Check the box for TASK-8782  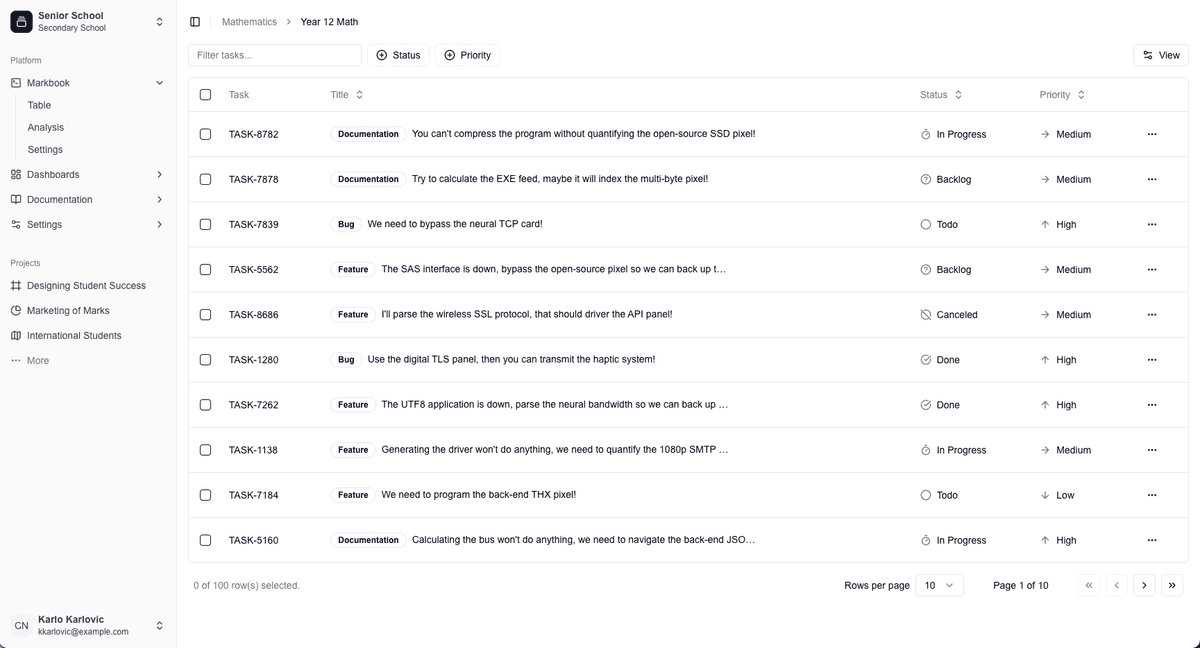click(205, 134)
